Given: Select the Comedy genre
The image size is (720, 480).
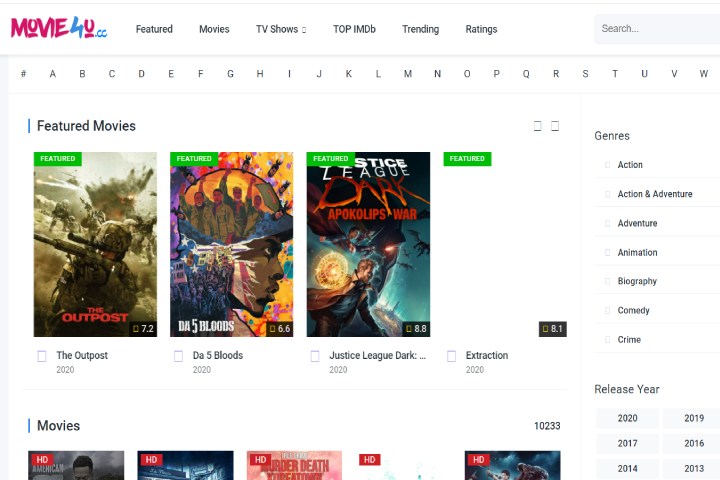Looking at the screenshot, I should pyautogui.click(x=633, y=311).
